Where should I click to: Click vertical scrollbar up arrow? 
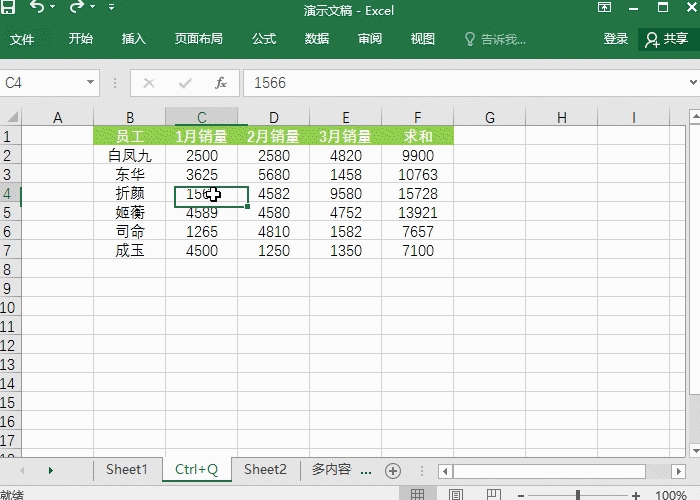point(695,118)
